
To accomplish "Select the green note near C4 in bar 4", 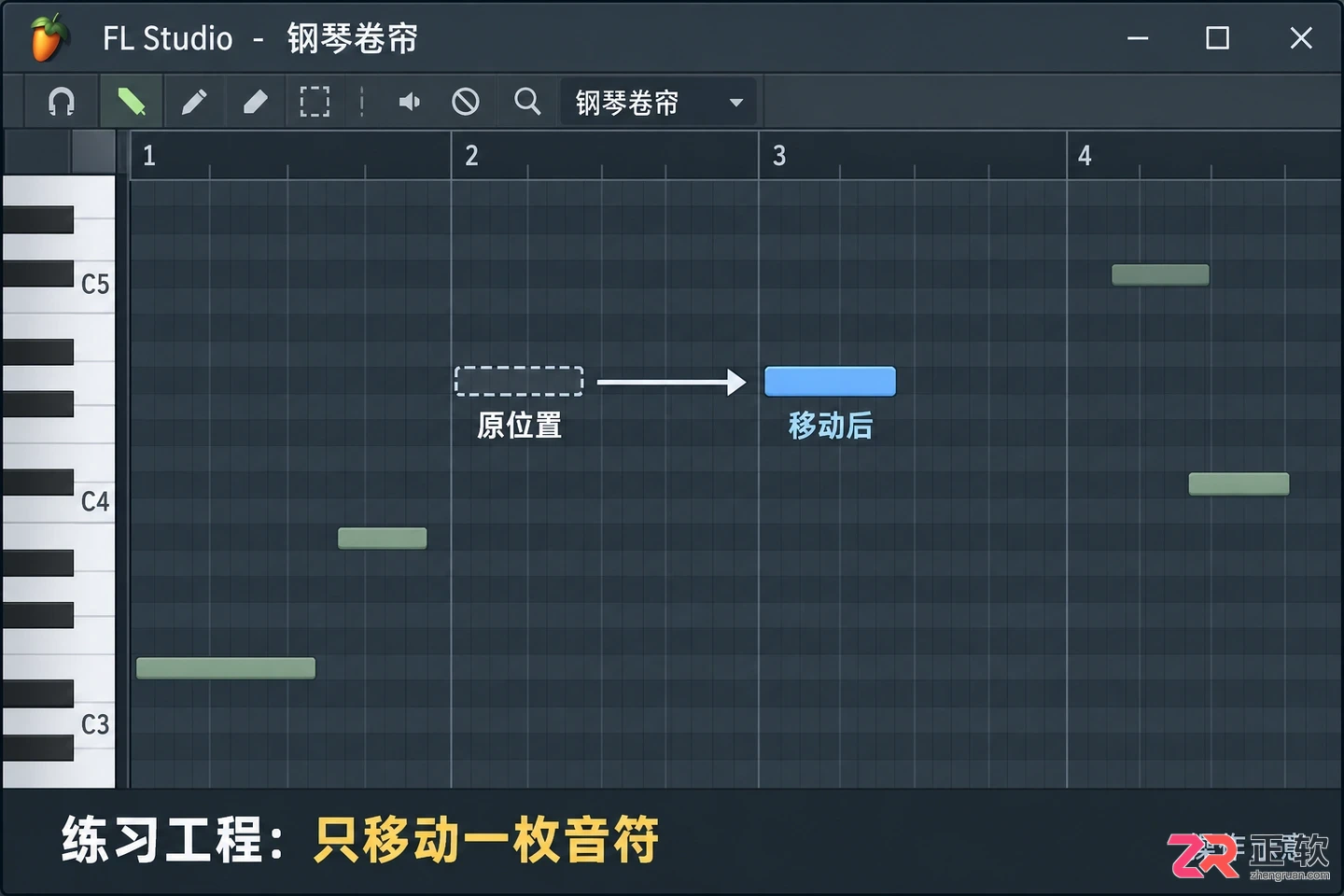I will point(1239,483).
